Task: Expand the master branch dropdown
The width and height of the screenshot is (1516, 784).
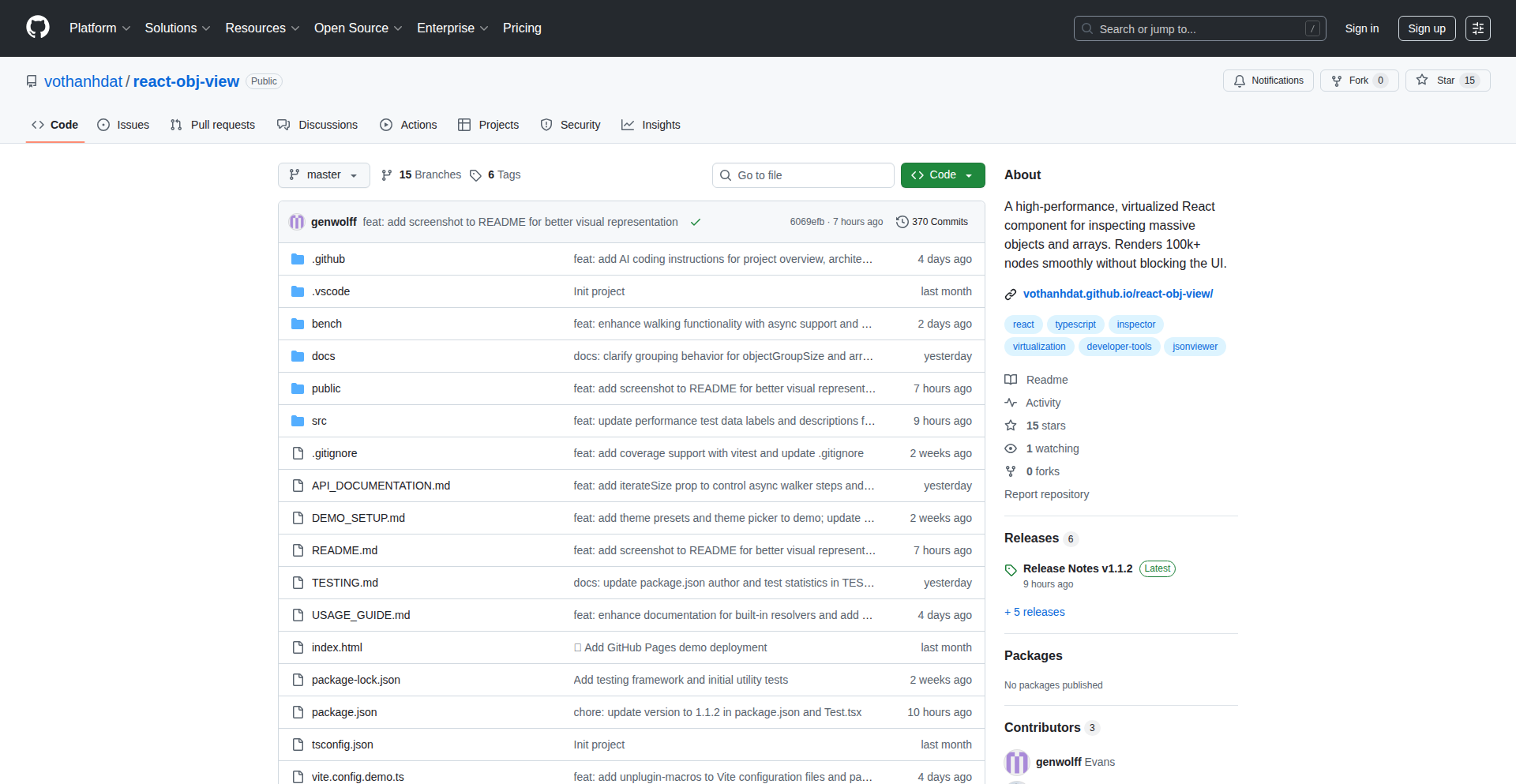Action: coord(324,174)
